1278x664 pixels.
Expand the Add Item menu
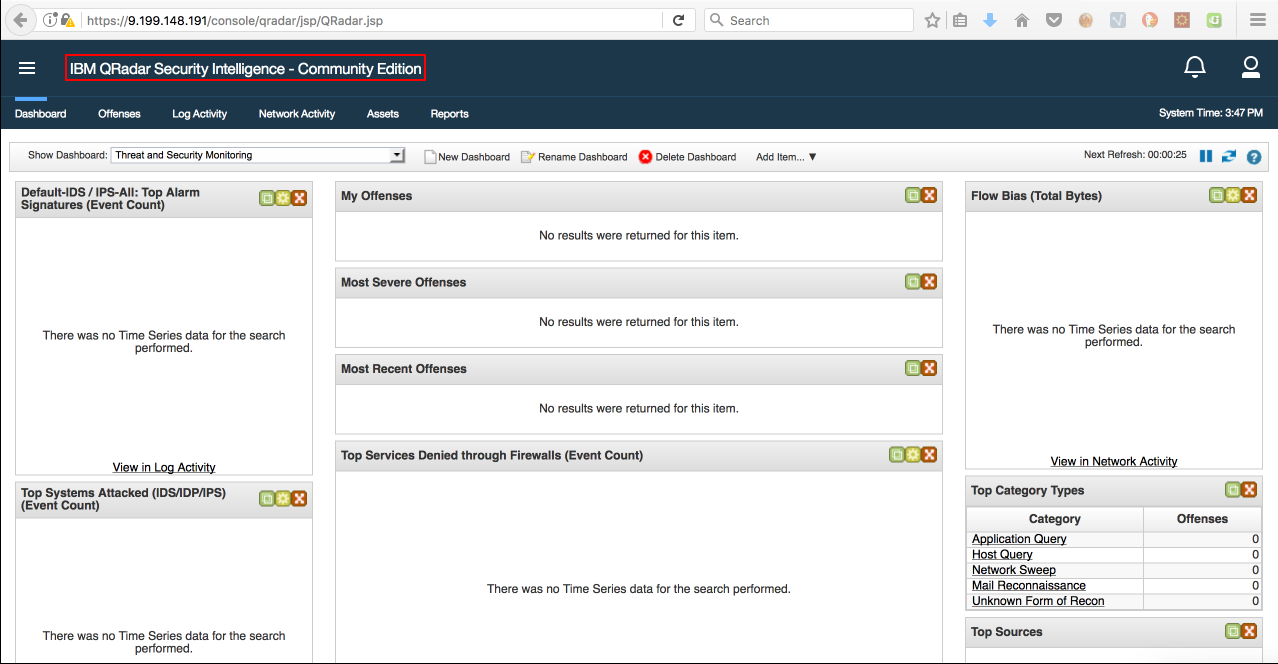[785, 157]
